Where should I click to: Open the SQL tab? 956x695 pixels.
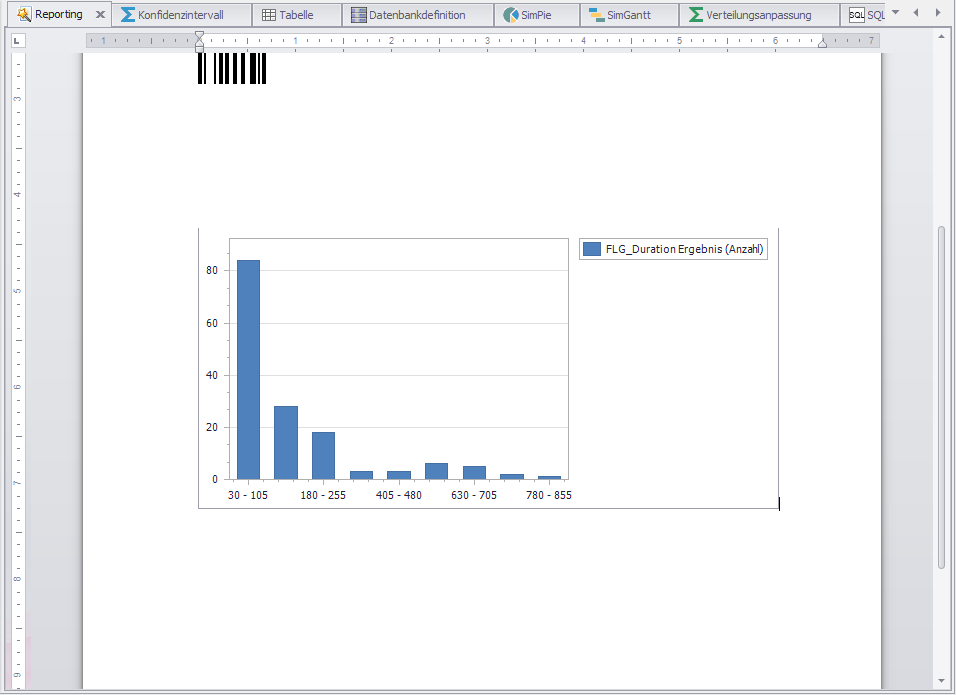(865, 15)
